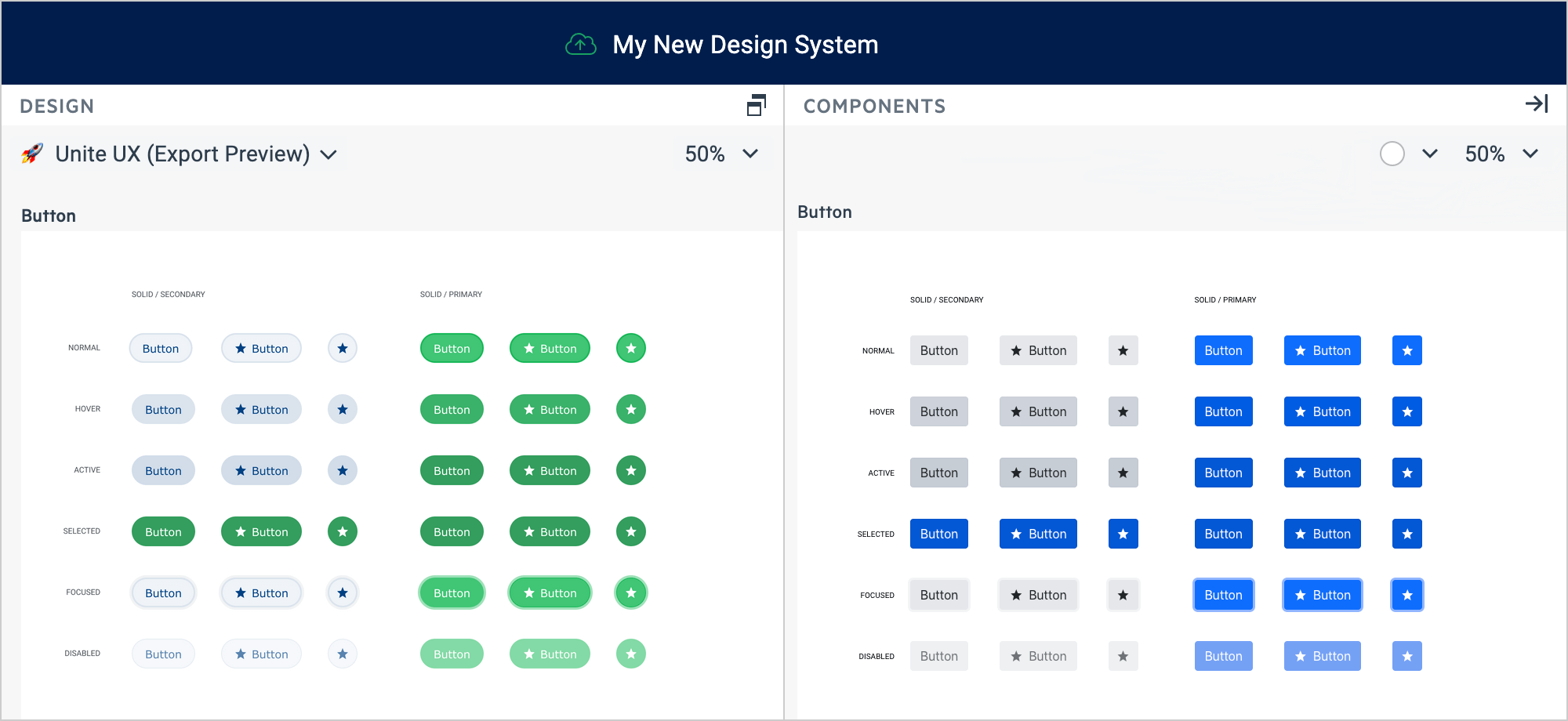
Task: Click the Design normal secondary star icon button
Action: click(x=343, y=349)
